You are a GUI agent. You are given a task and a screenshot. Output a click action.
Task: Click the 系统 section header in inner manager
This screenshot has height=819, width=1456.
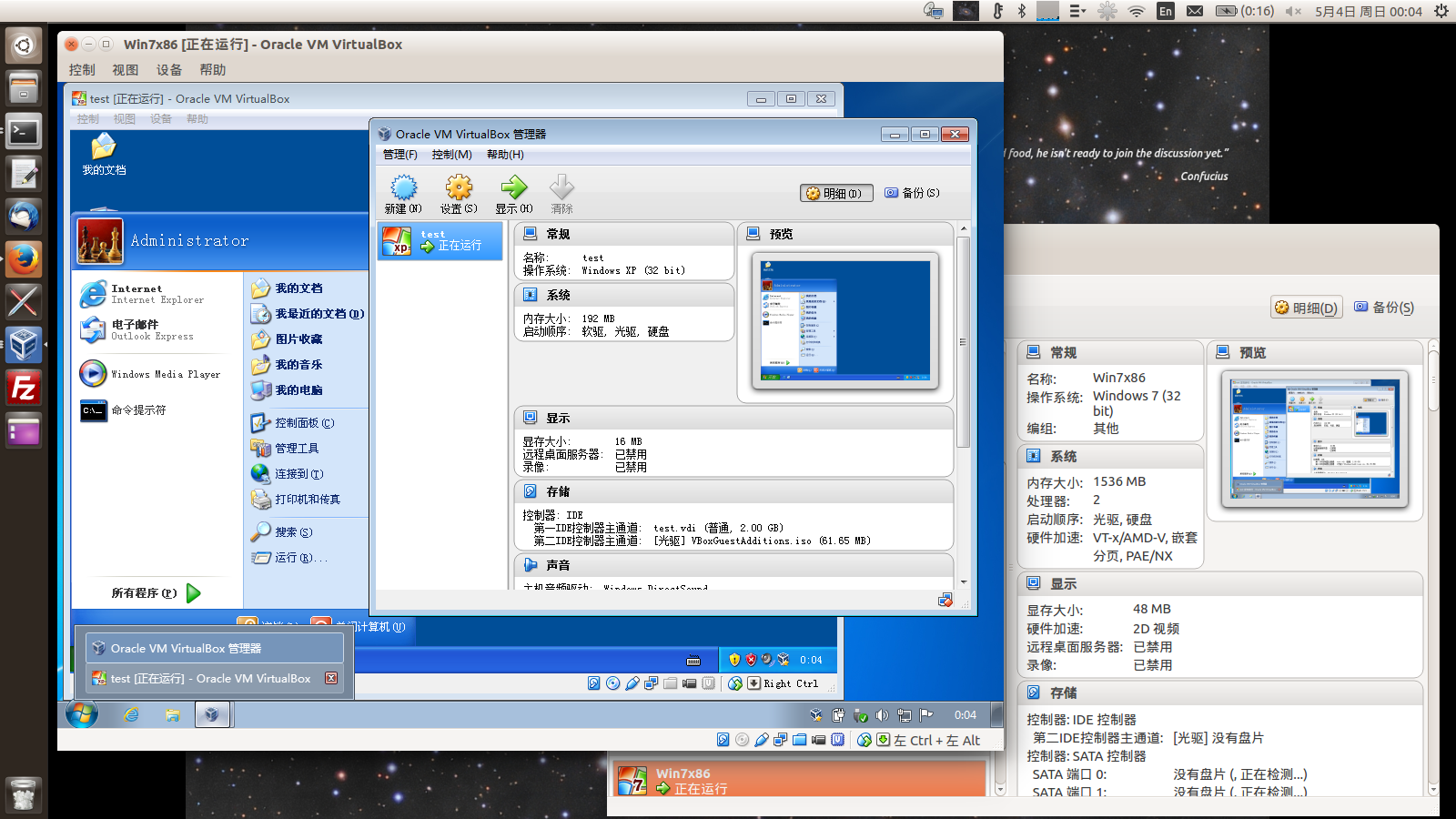(x=623, y=295)
